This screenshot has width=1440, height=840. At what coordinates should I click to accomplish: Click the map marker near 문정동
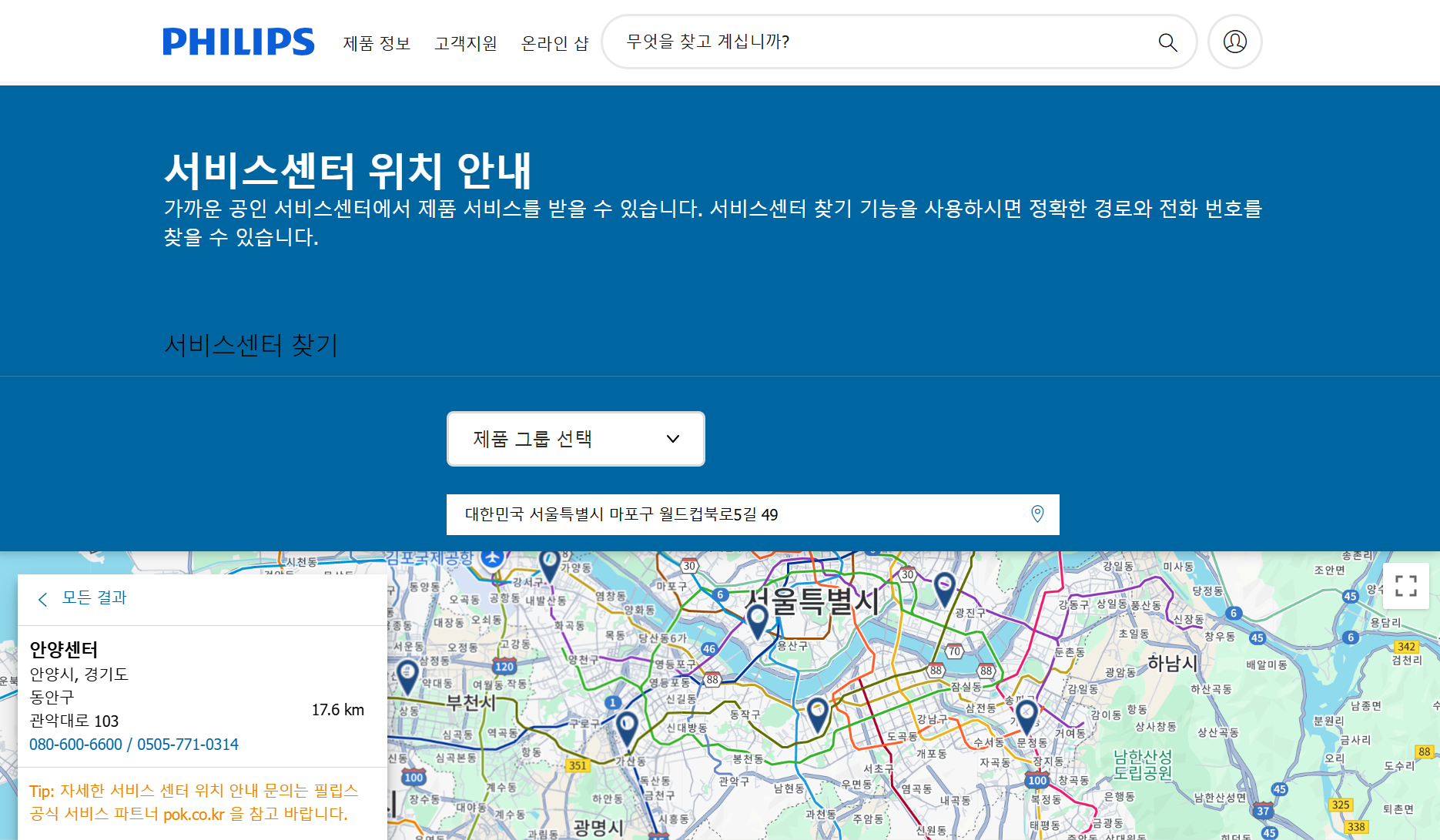[1026, 716]
